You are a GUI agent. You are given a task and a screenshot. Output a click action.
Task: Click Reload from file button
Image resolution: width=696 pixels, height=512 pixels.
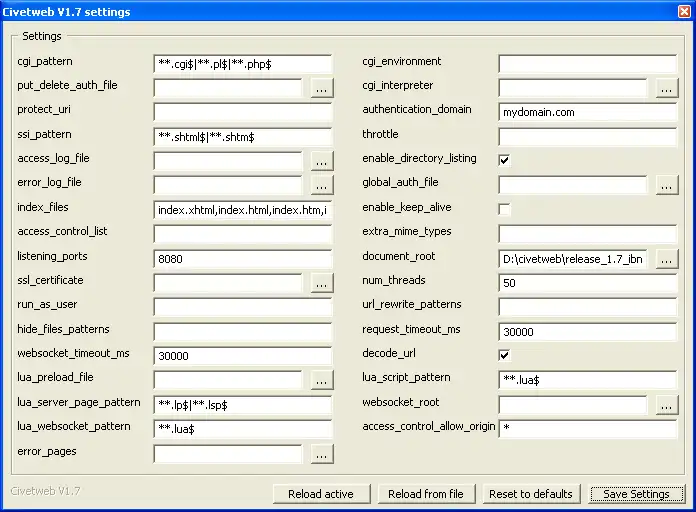coord(426,494)
